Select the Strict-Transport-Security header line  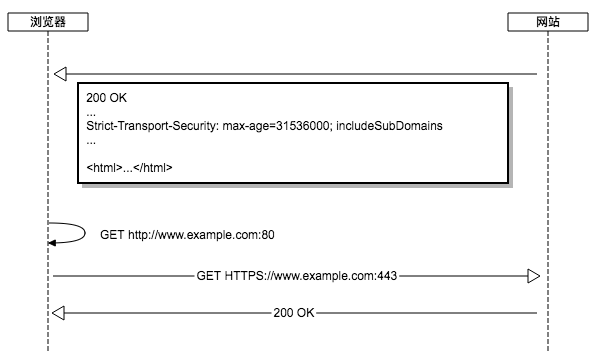click(x=264, y=126)
